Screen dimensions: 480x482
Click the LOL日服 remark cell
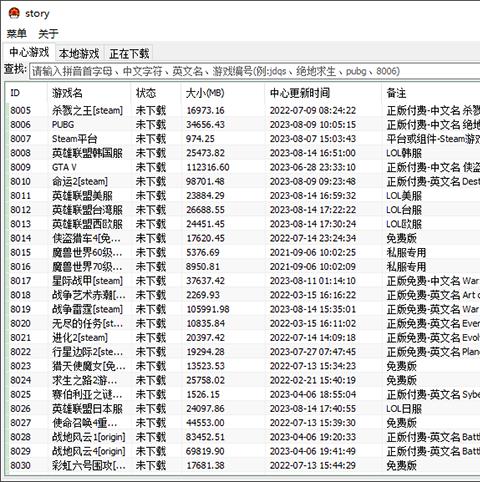click(404, 409)
